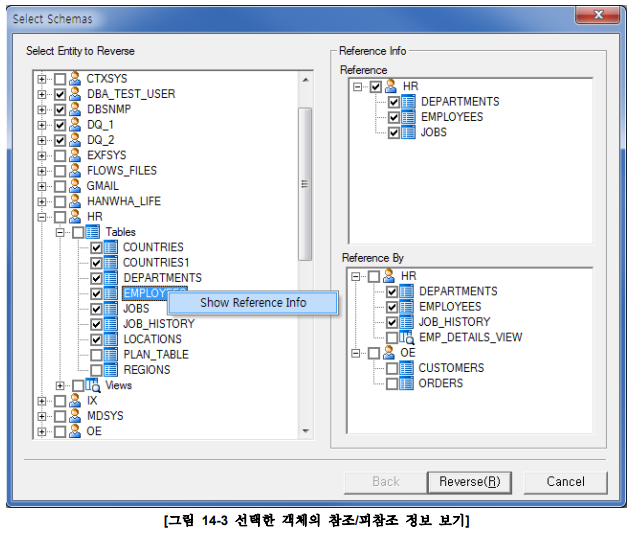Expand the GMAIL schema node
The height and width of the screenshot is (533, 633).
pyautogui.click(x=42, y=186)
